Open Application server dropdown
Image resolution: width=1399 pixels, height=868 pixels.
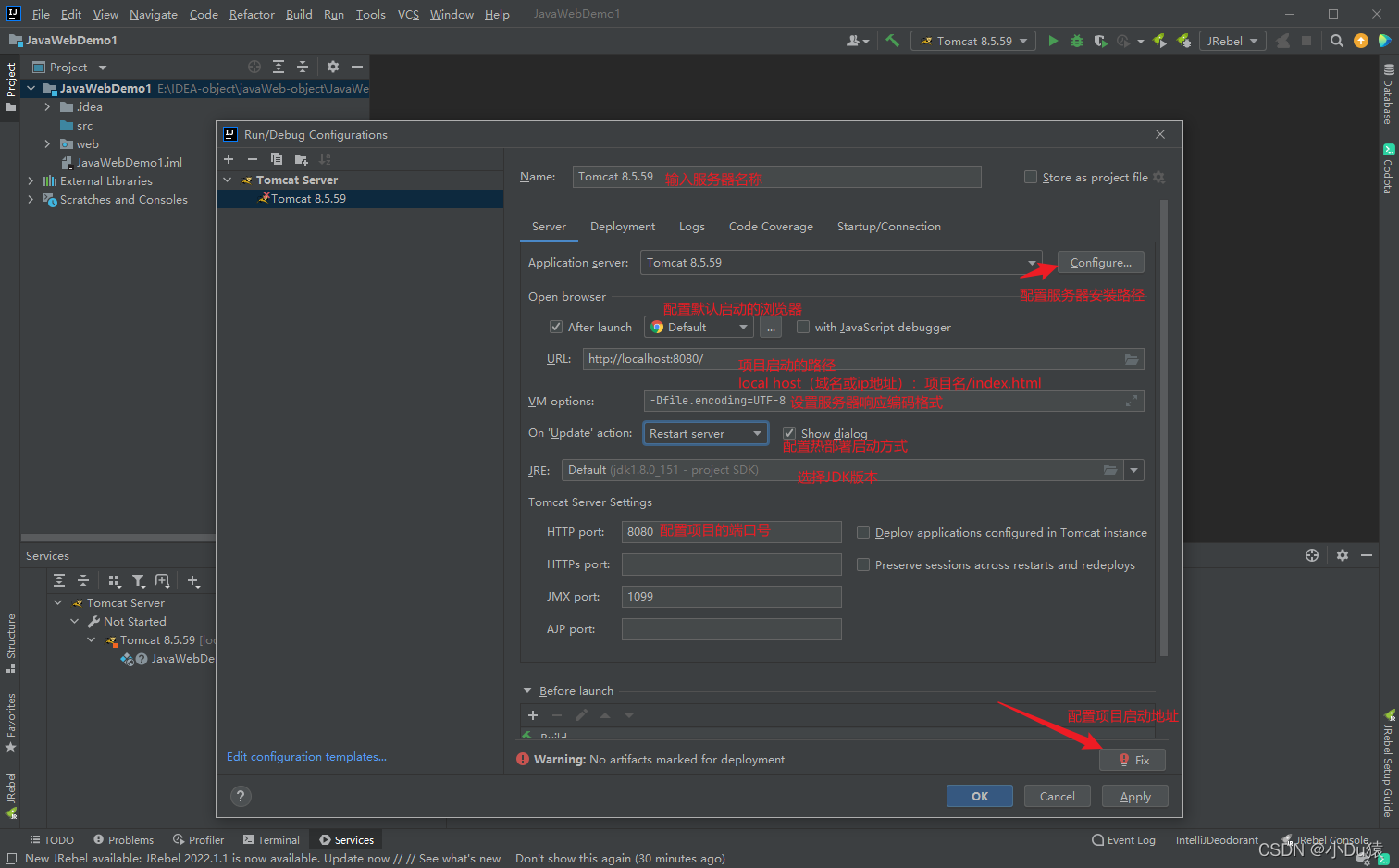tap(841, 263)
